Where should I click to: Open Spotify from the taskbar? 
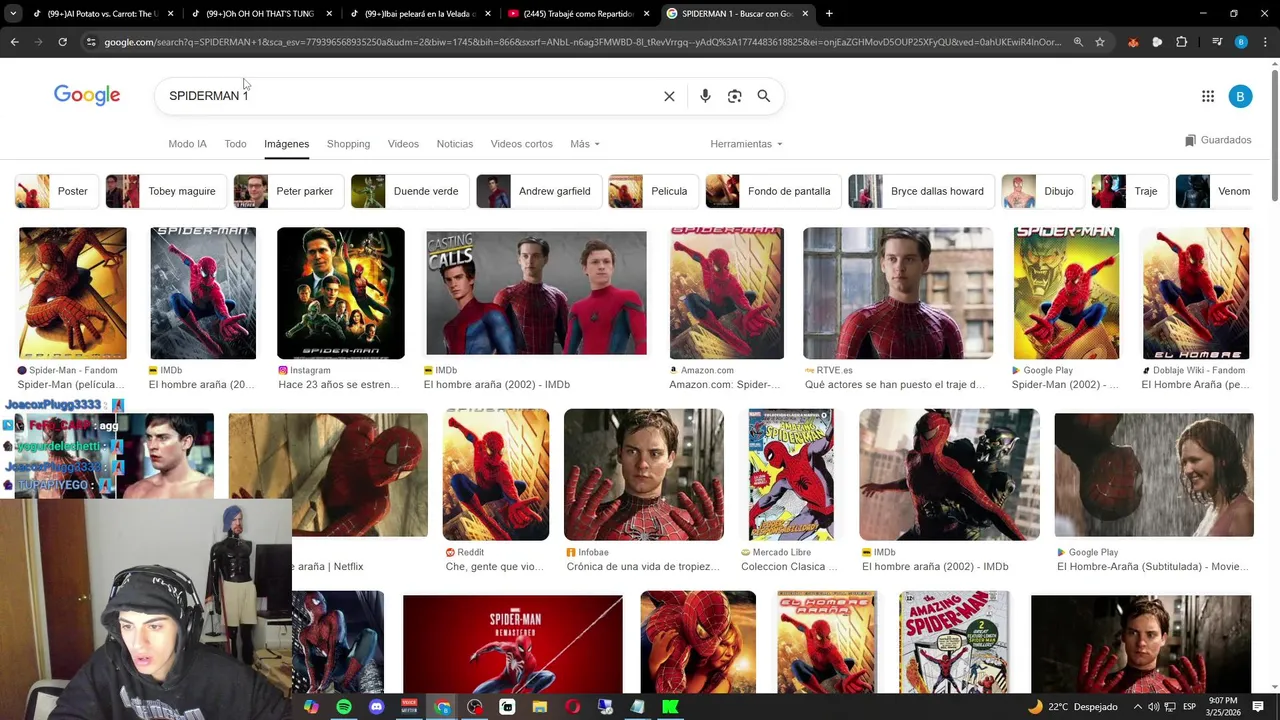[344, 707]
